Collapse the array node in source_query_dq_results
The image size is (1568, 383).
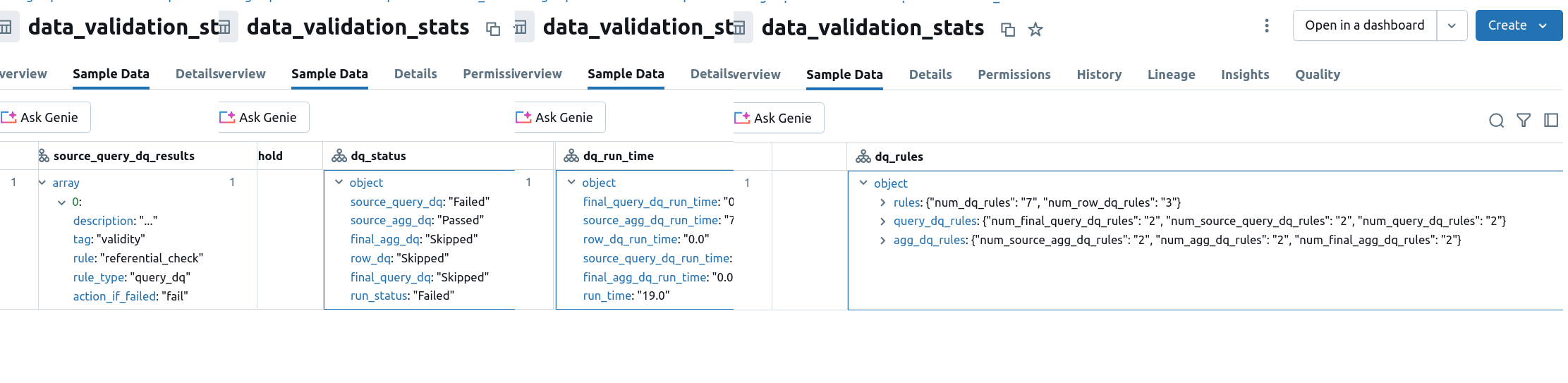(x=42, y=183)
